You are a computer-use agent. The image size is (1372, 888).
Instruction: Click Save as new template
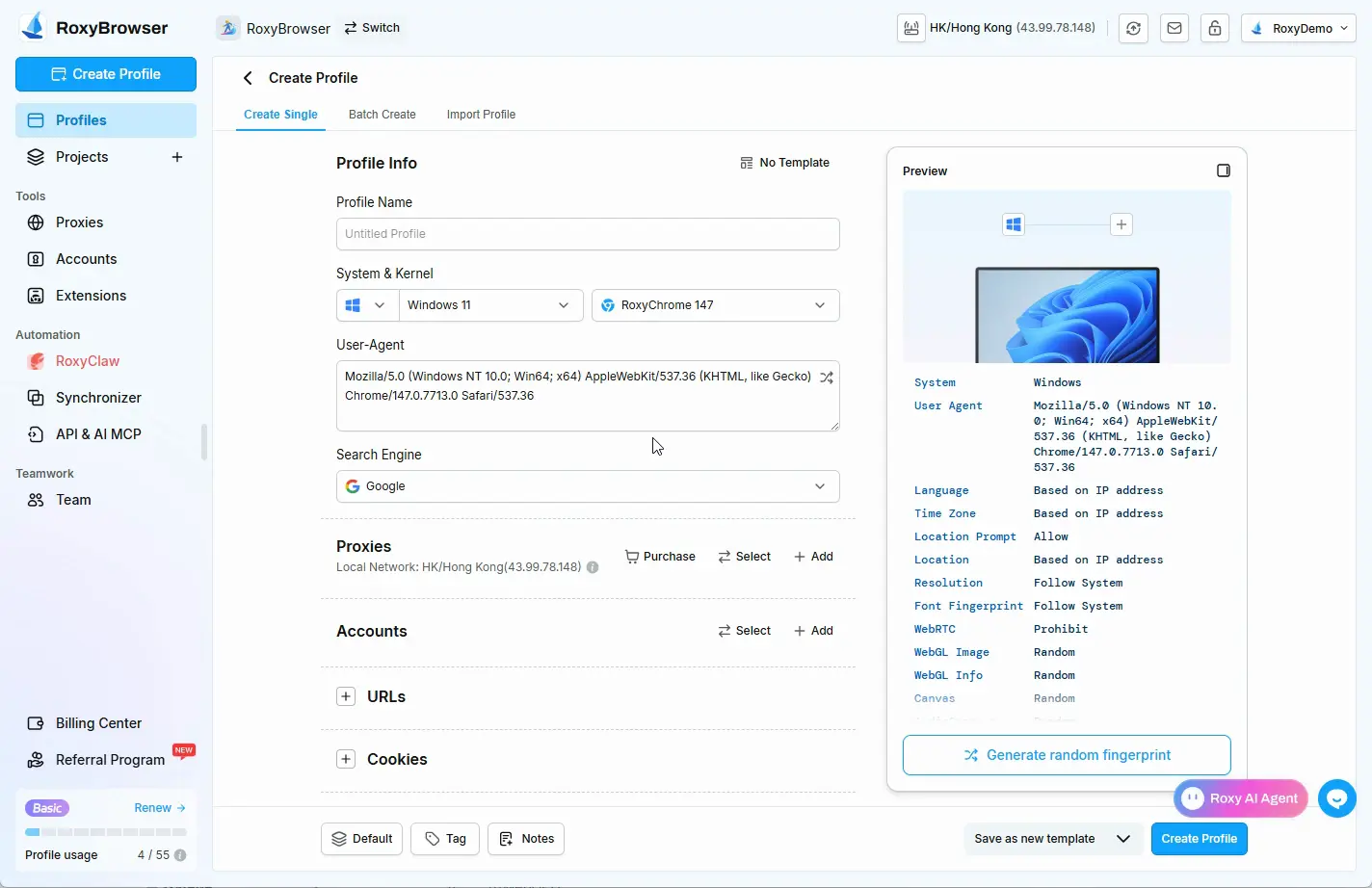[x=1035, y=839]
